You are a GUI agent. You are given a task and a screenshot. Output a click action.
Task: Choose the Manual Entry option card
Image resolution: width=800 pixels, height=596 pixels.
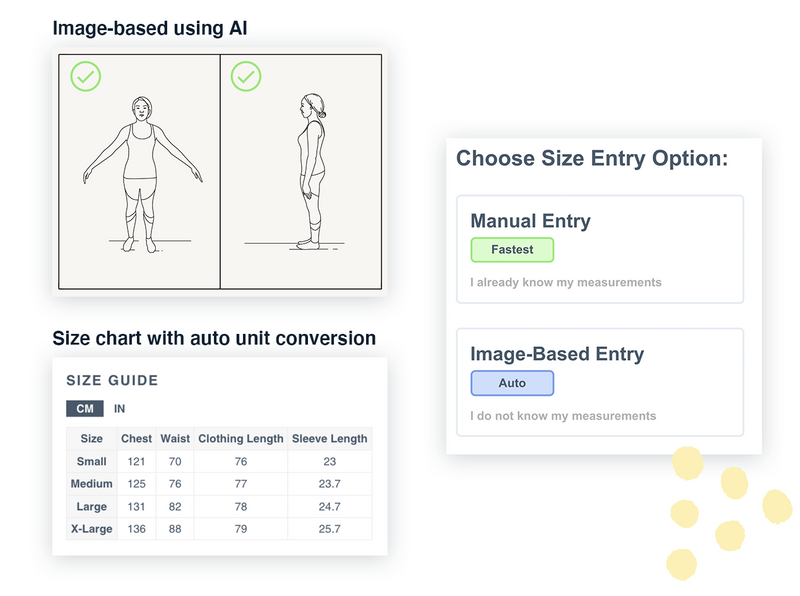[x=599, y=249]
